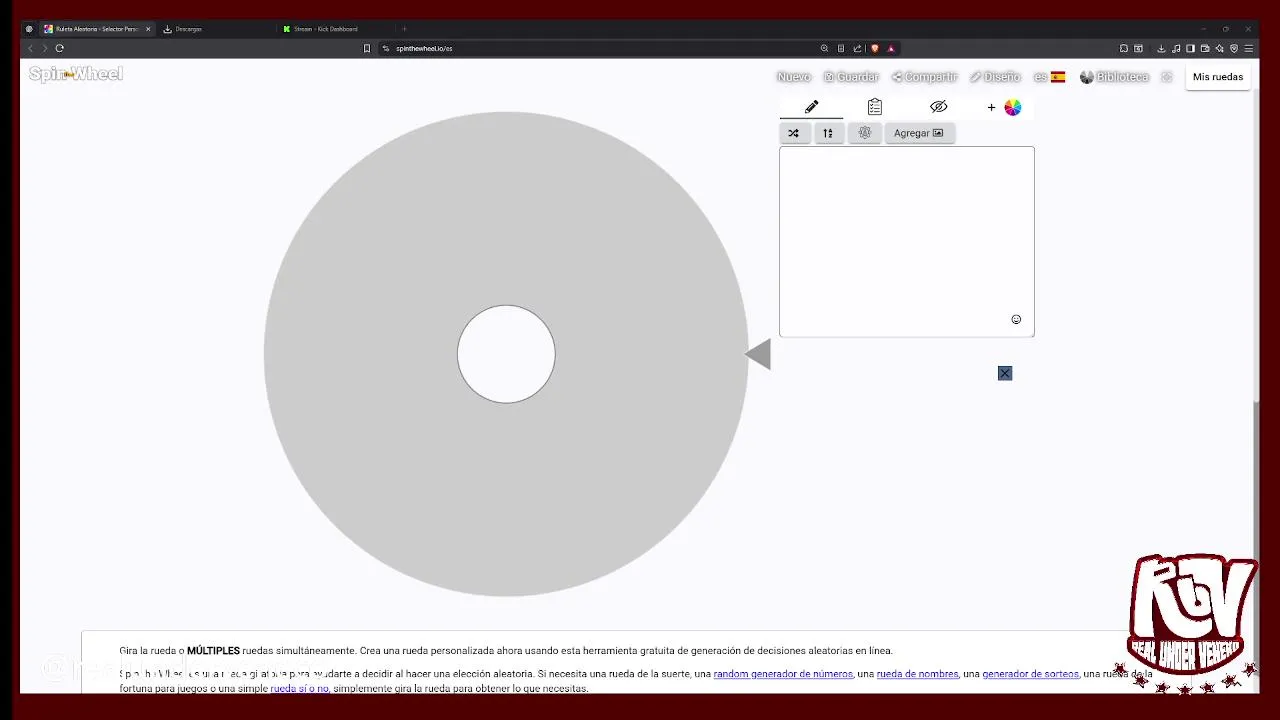Open the browser hamburger main menu
Image resolution: width=1280 pixels, height=720 pixels.
coord(1248,48)
